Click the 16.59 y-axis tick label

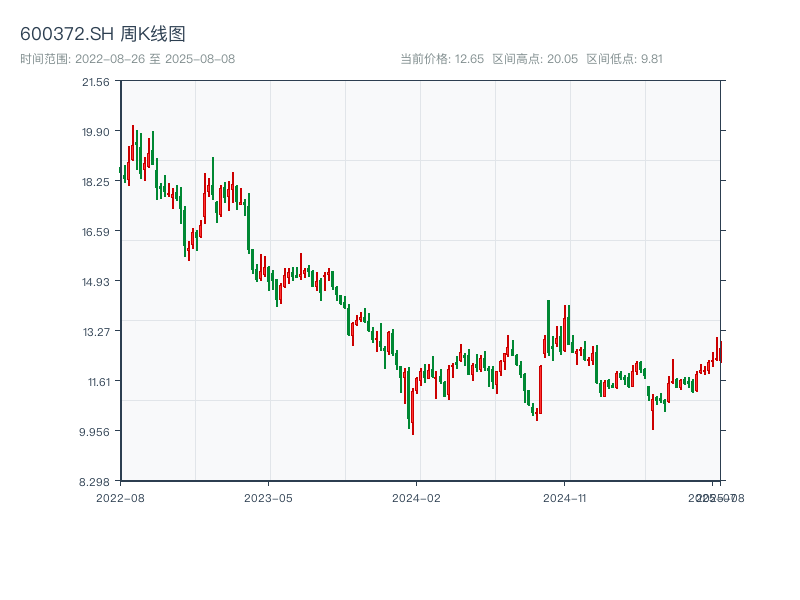point(96,232)
